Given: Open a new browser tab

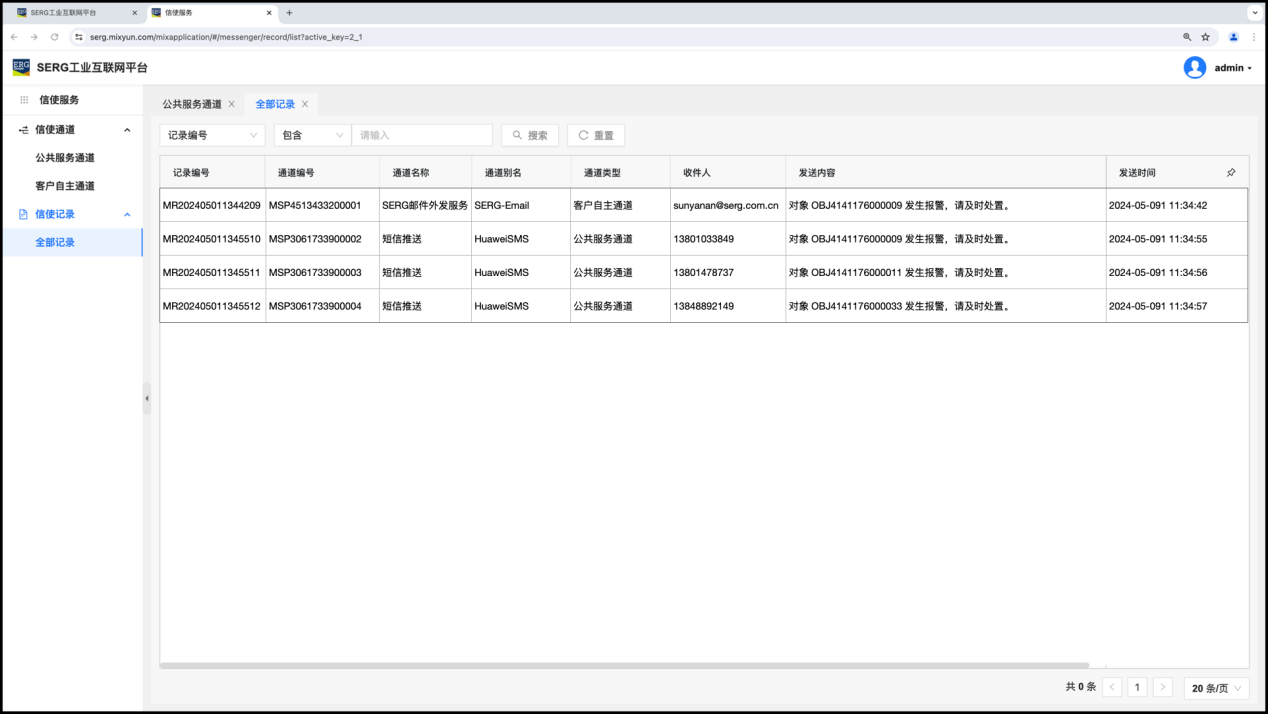Looking at the screenshot, I should tap(290, 13).
